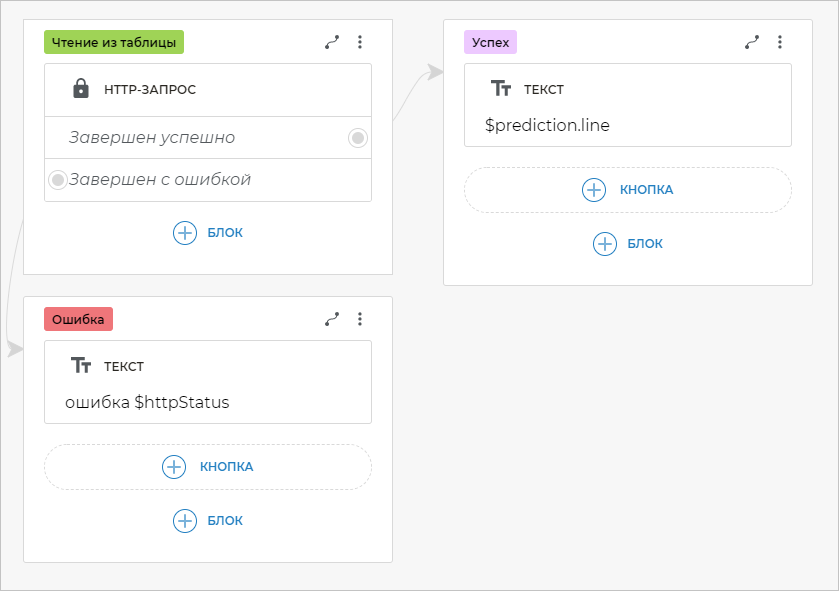Add a Кнопка in the Успех card

(x=627, y=190)
